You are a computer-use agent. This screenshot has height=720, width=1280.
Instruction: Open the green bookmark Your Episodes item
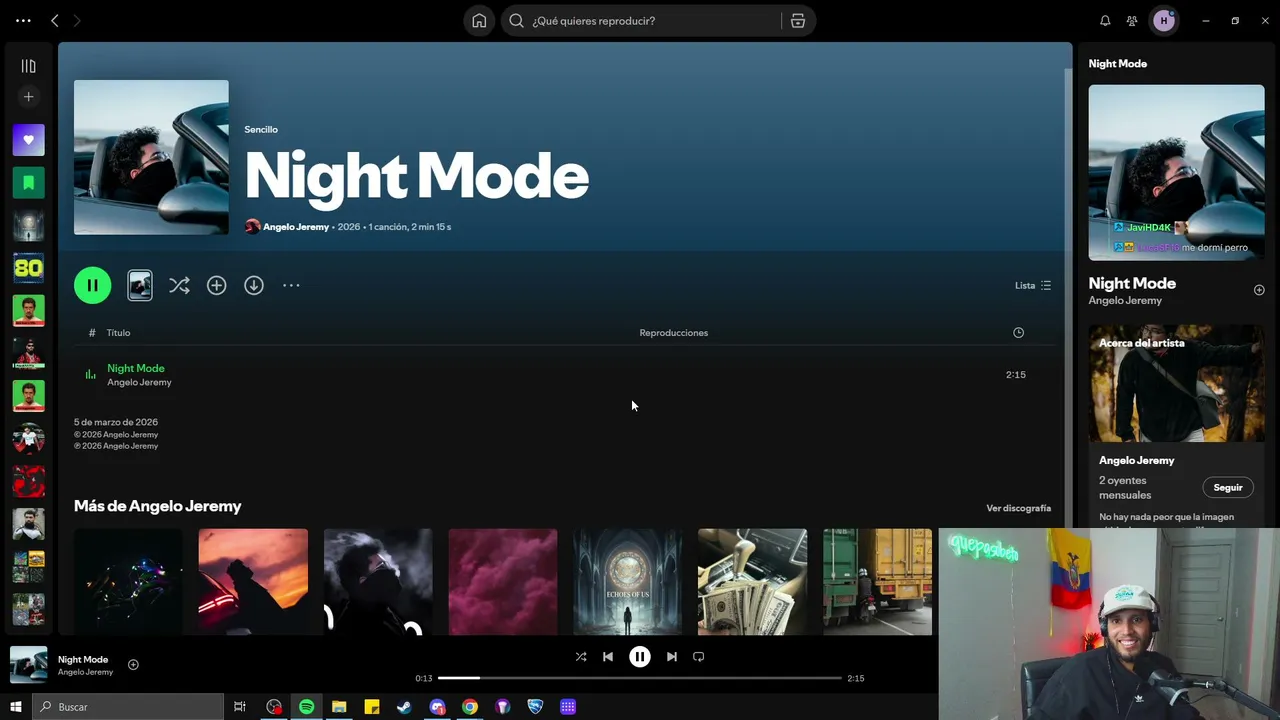coord(28,183)
